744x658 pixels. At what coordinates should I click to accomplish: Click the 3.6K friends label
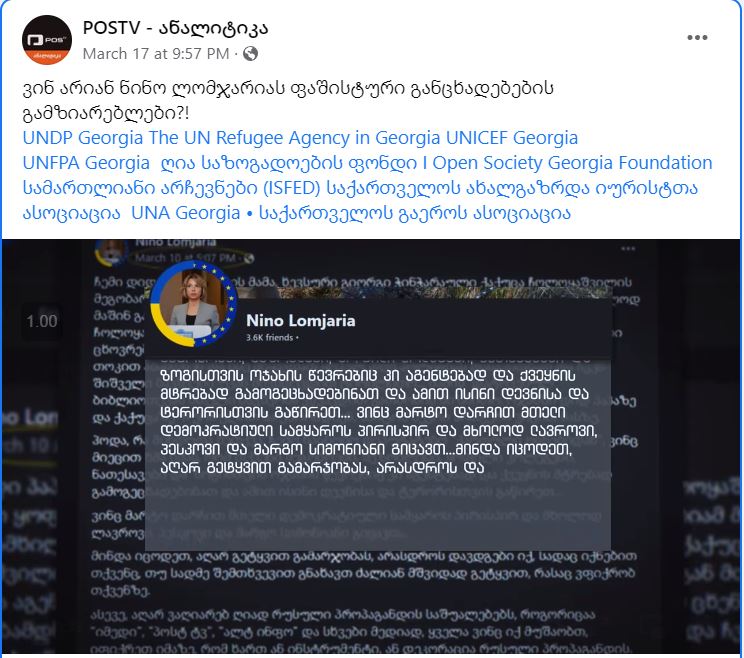(272, 338)
